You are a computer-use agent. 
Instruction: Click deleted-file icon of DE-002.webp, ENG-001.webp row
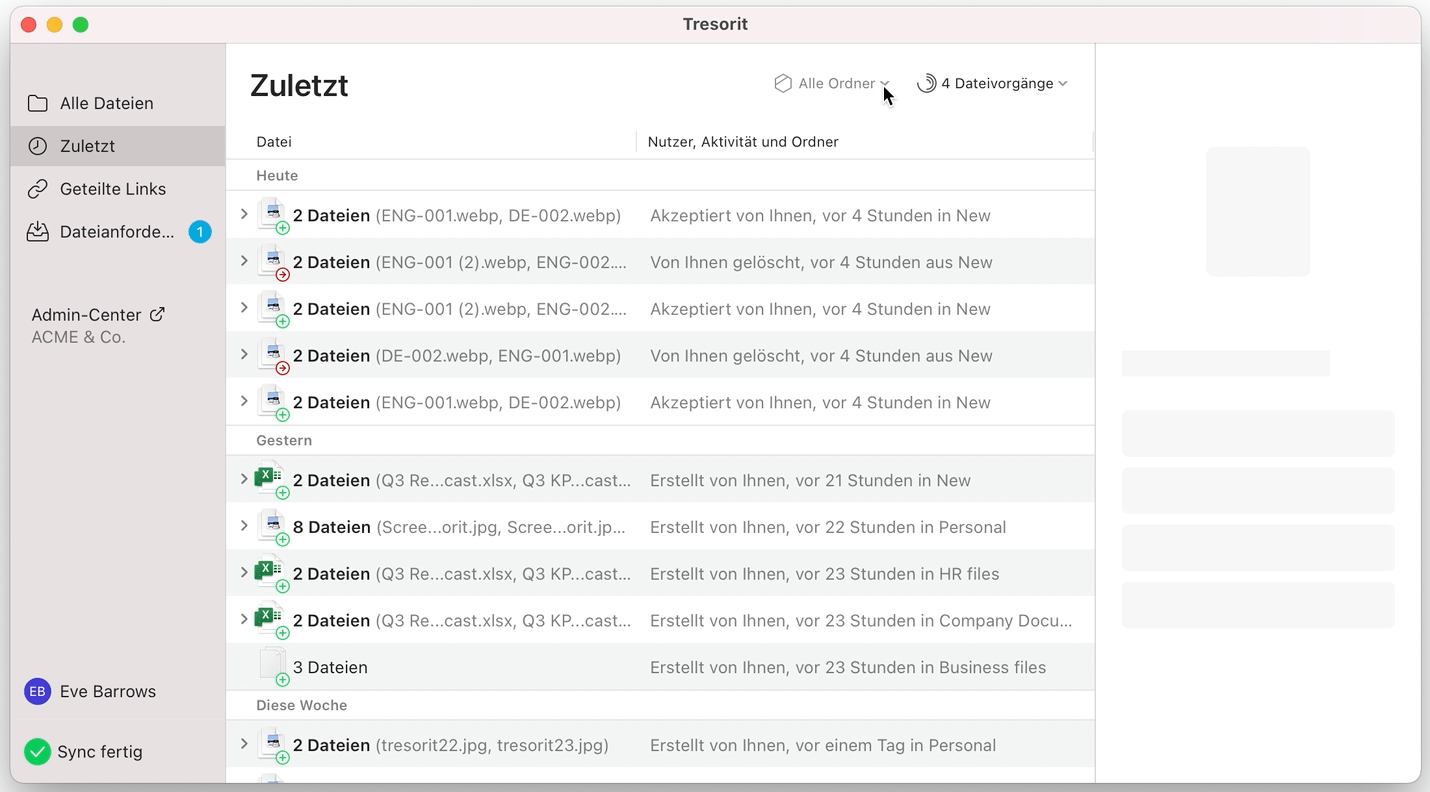pos(271,355)
